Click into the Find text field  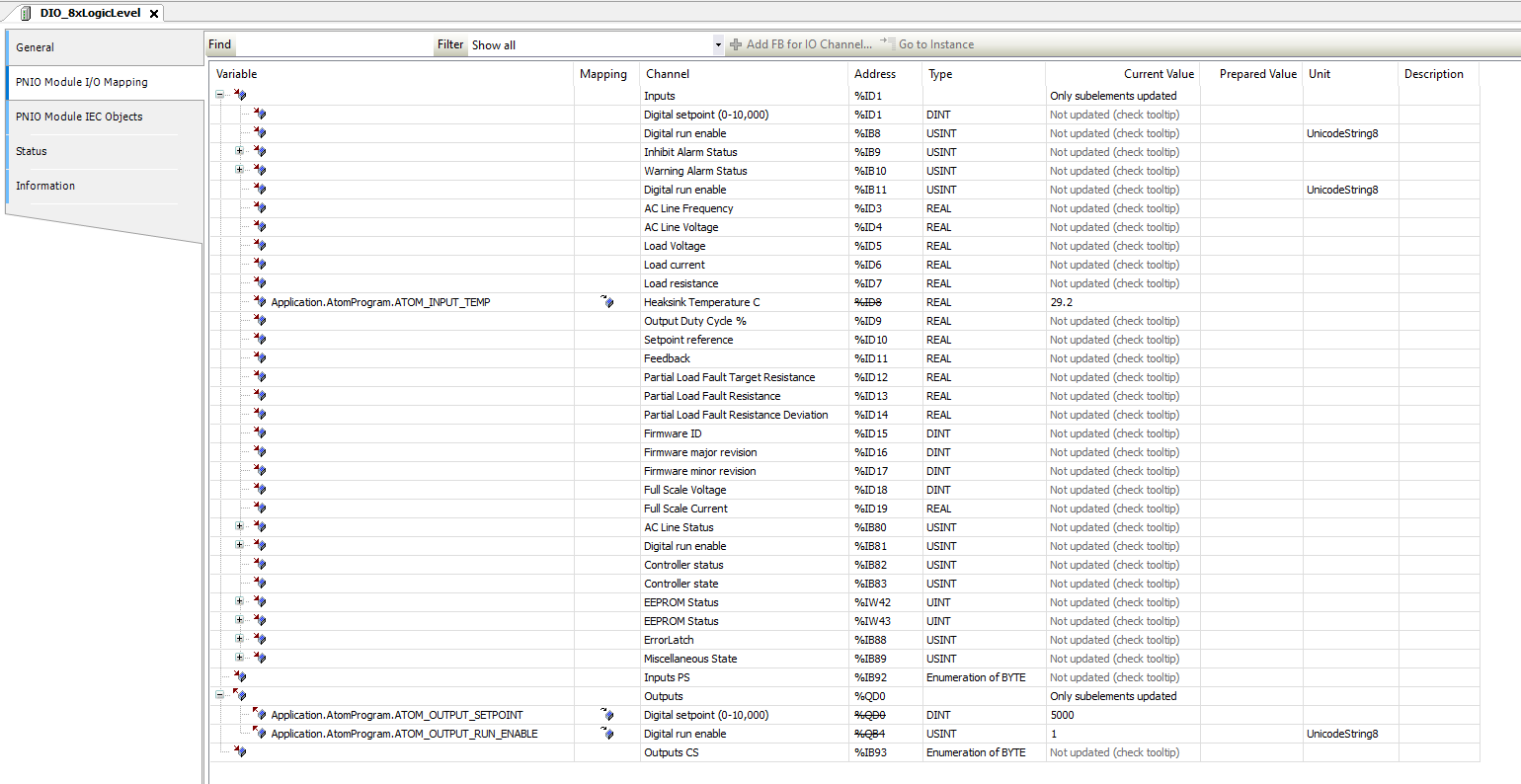tap(333, 45)
